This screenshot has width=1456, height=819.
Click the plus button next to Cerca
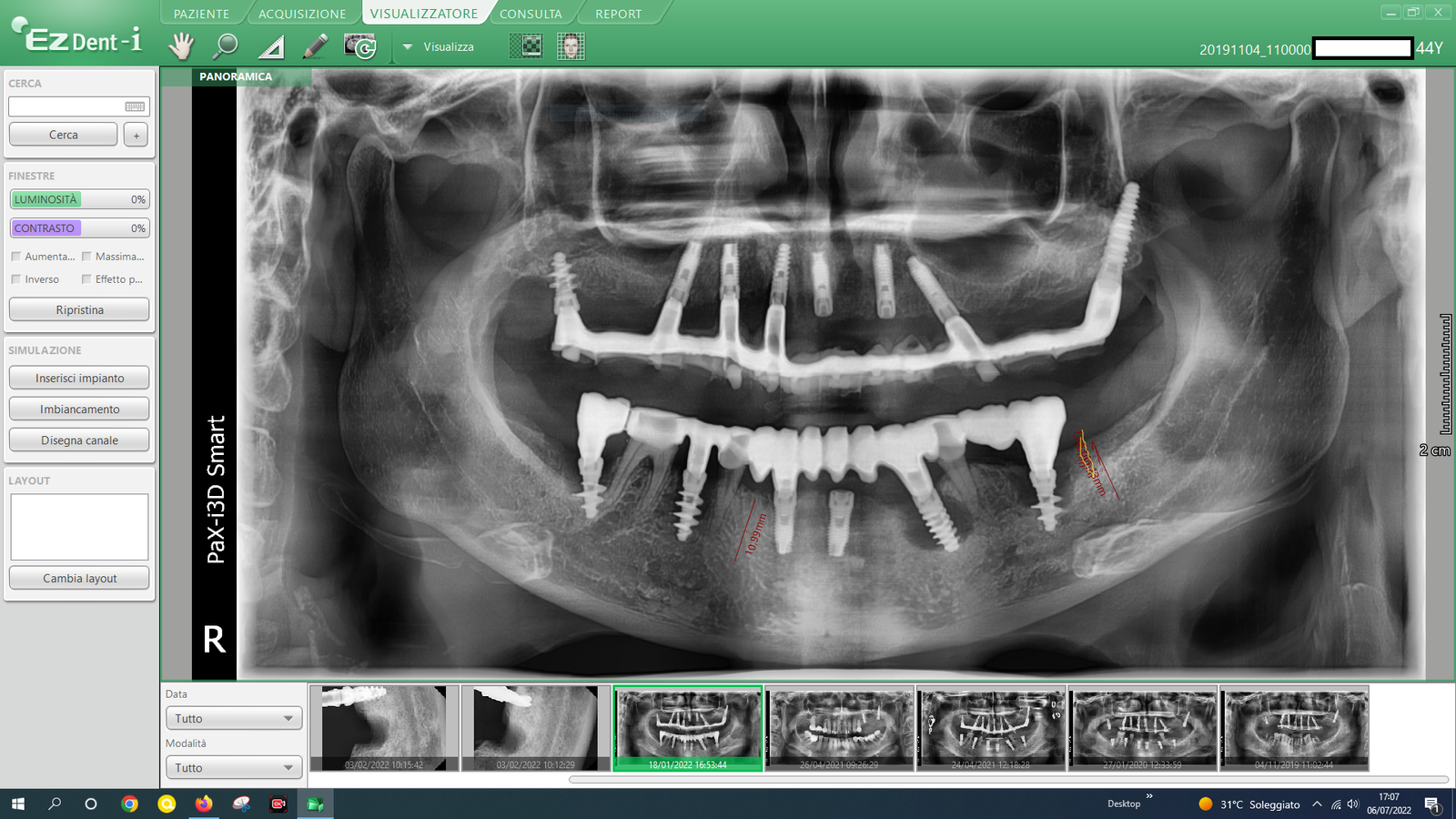pyautogui.click(x=136, y=135)
